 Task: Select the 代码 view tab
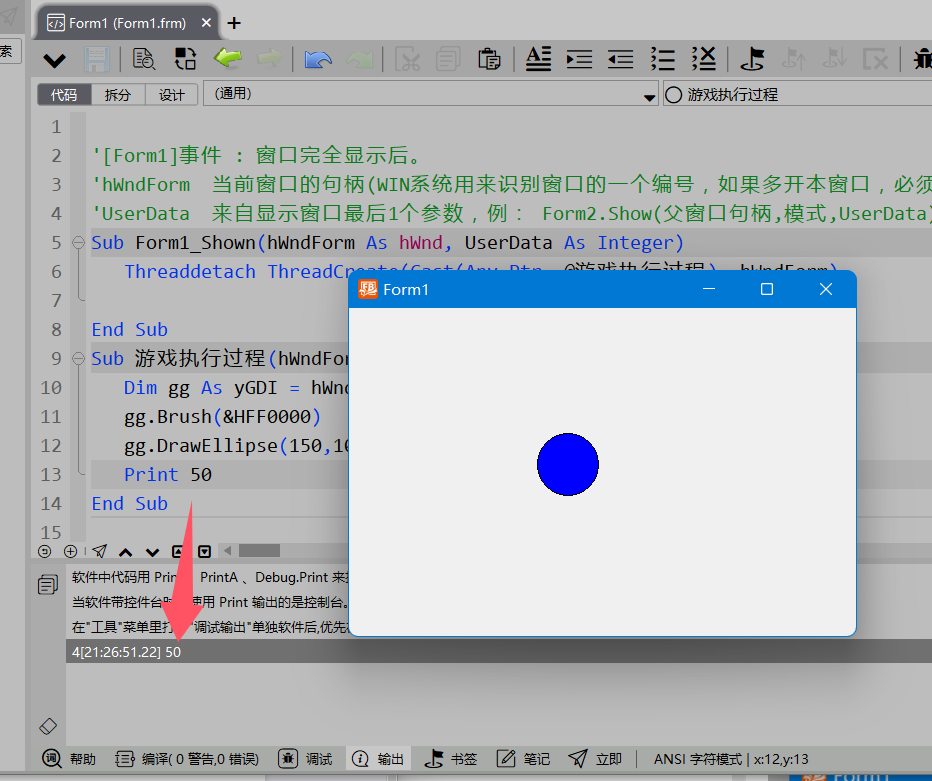tap(64, 95)
